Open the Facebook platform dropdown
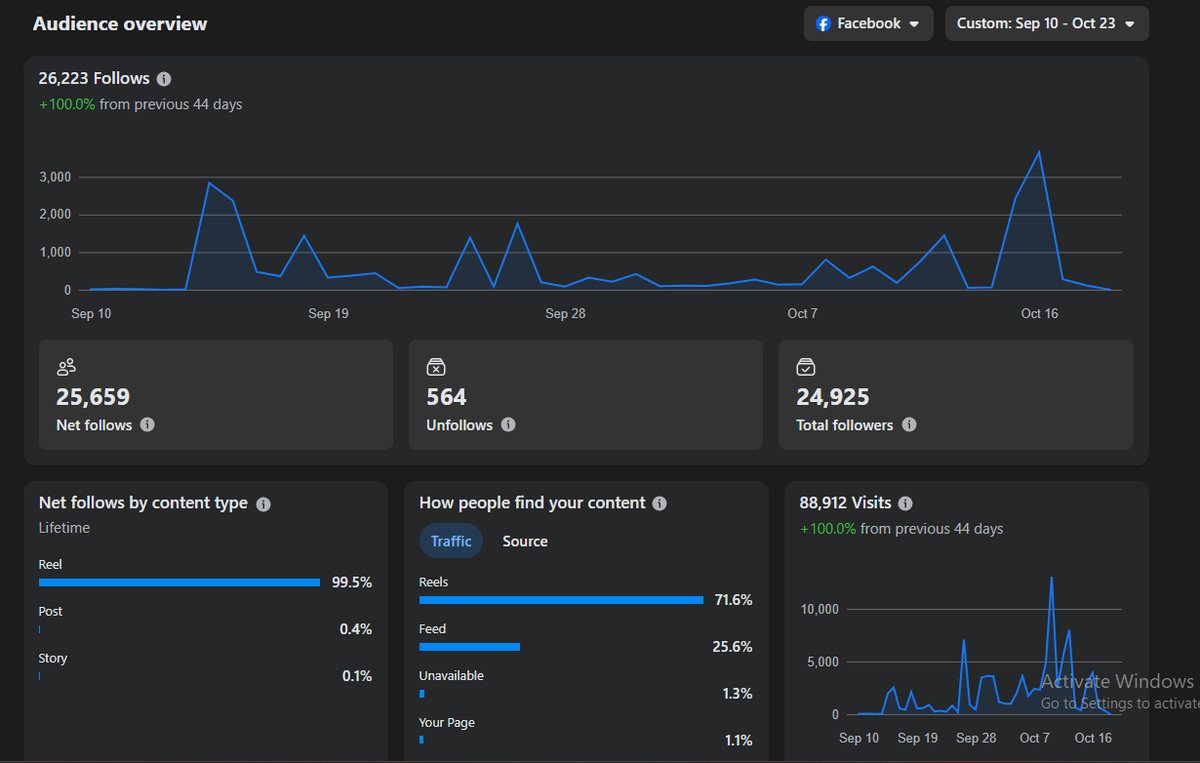Viewport: 1200px width, 763px height. pos(868,23)
